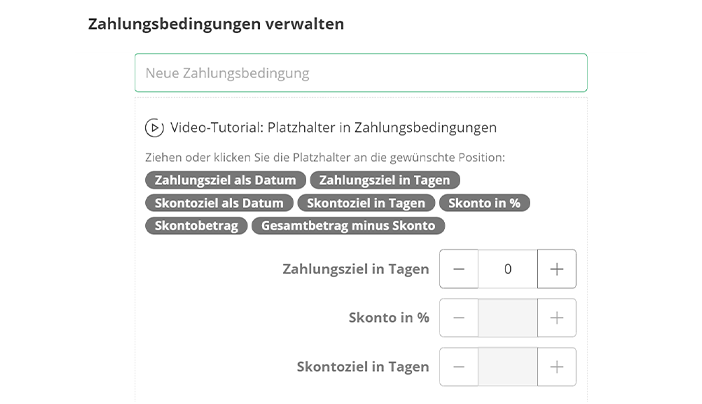702x404 pixels.
Task: Insert the Skontoziel in Tagen placeholder tag
Action: 366,203
